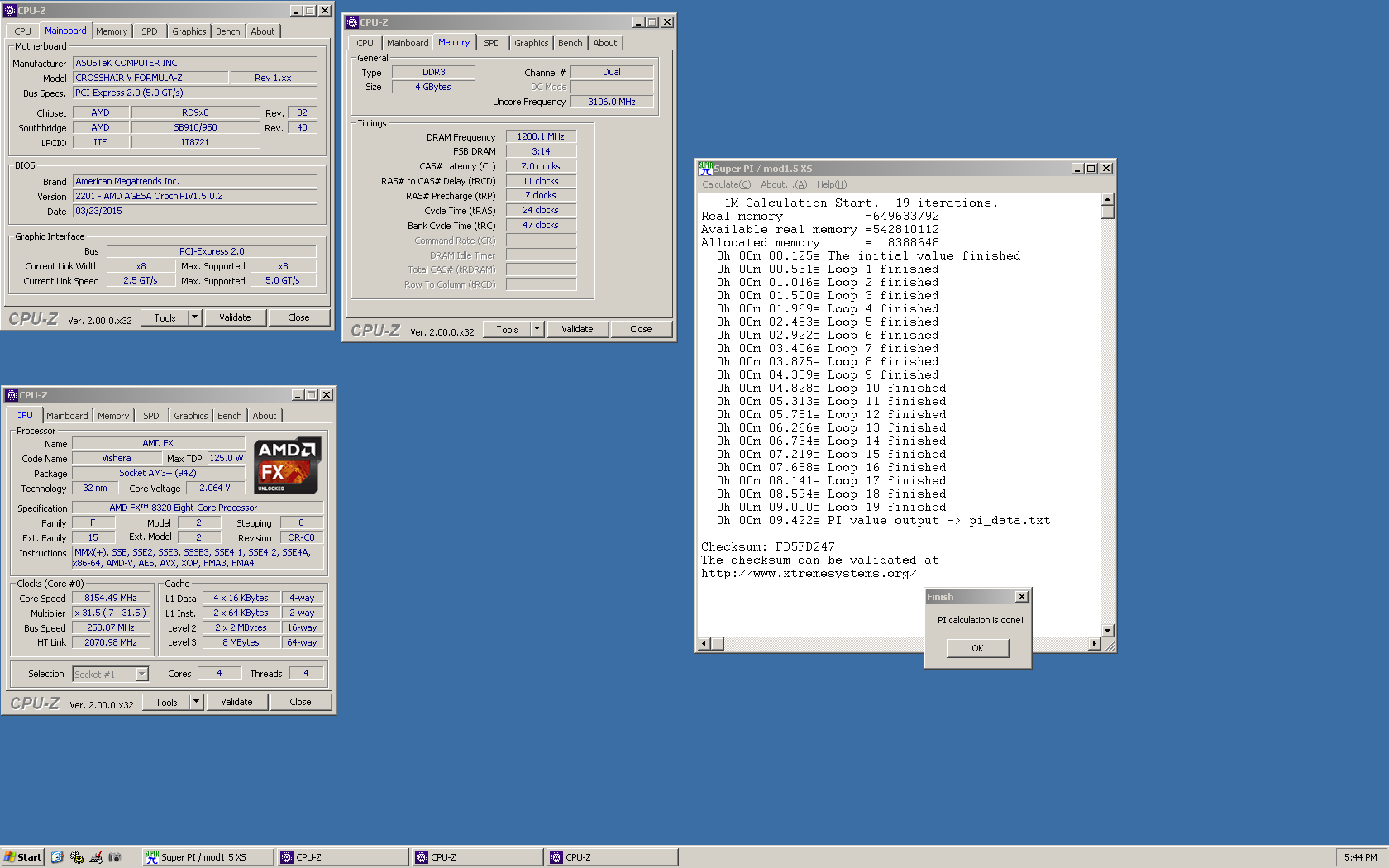
Task: Close the Finish dialog with its X
Action: point(1022,597)
